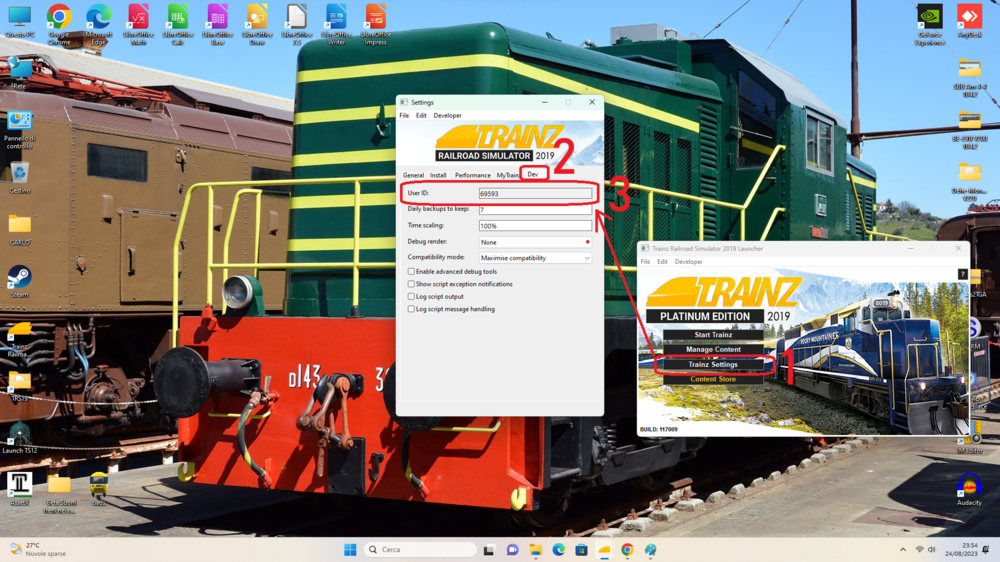Click the Cerca taskbar search box
This screenshot has width=1000, height=562.
coord(420,549)
